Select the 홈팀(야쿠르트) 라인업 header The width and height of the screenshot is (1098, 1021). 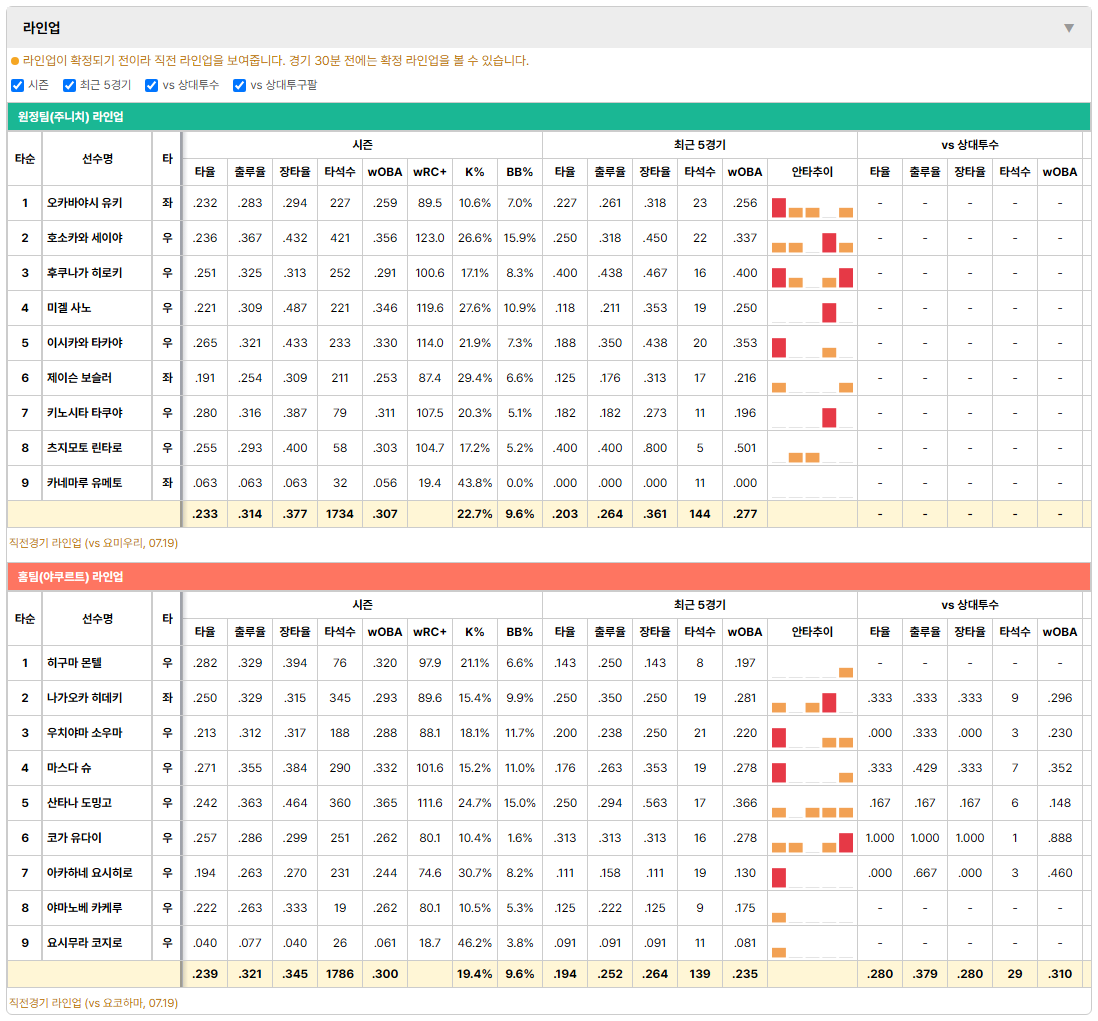click(x=549, y=577)
